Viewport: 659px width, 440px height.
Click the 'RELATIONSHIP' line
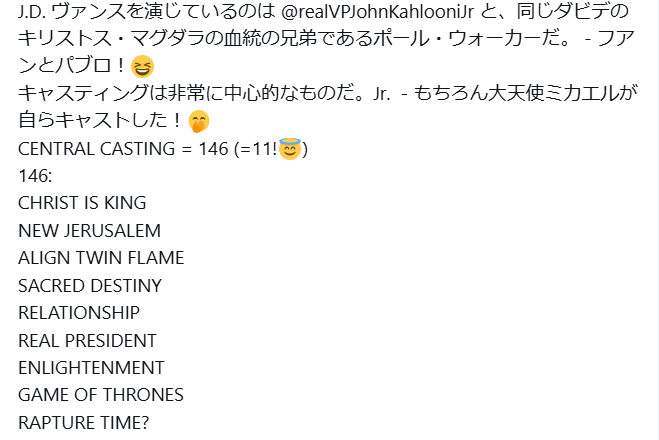[x=79, y=313]
